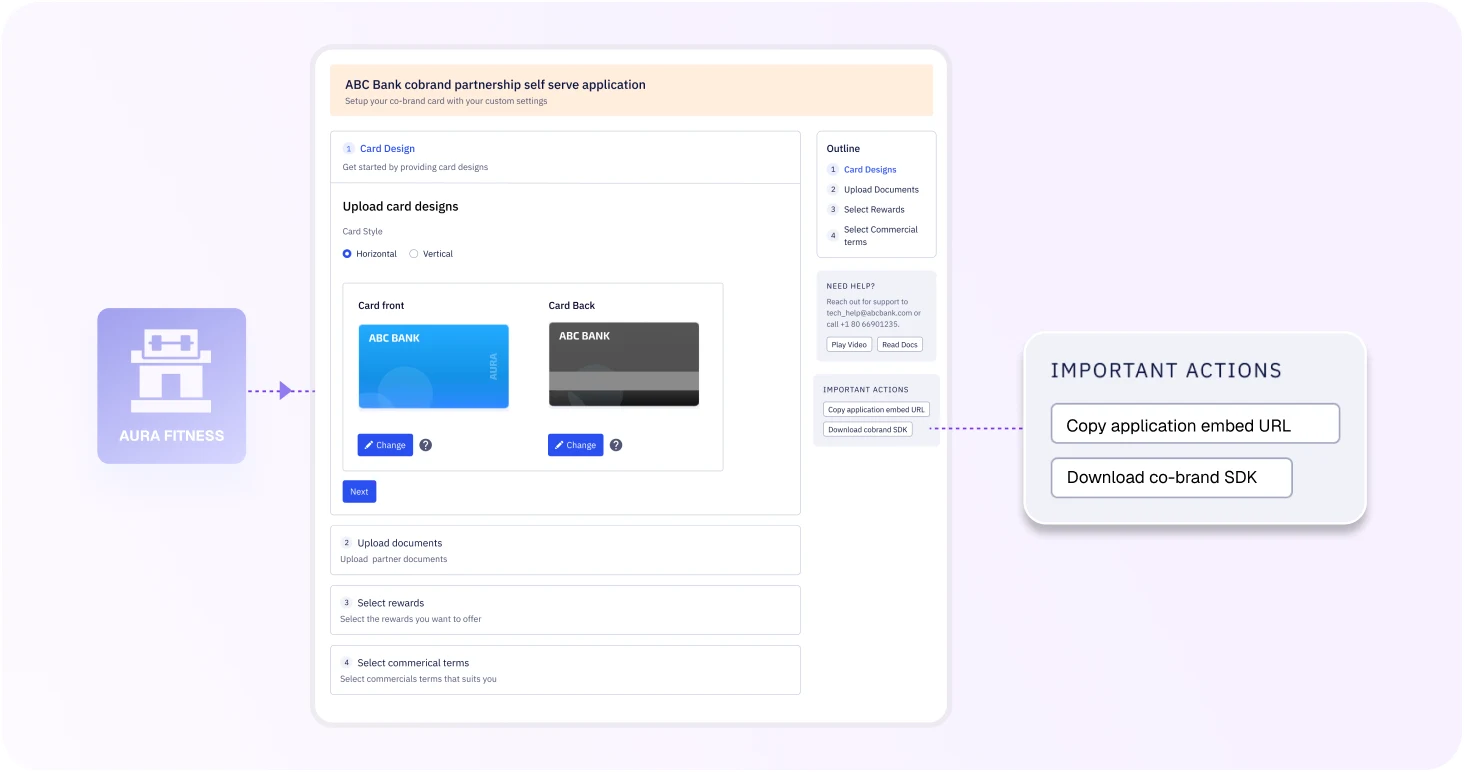
Task: Expand the Select commerical terms section
Action: coord(564,670)
